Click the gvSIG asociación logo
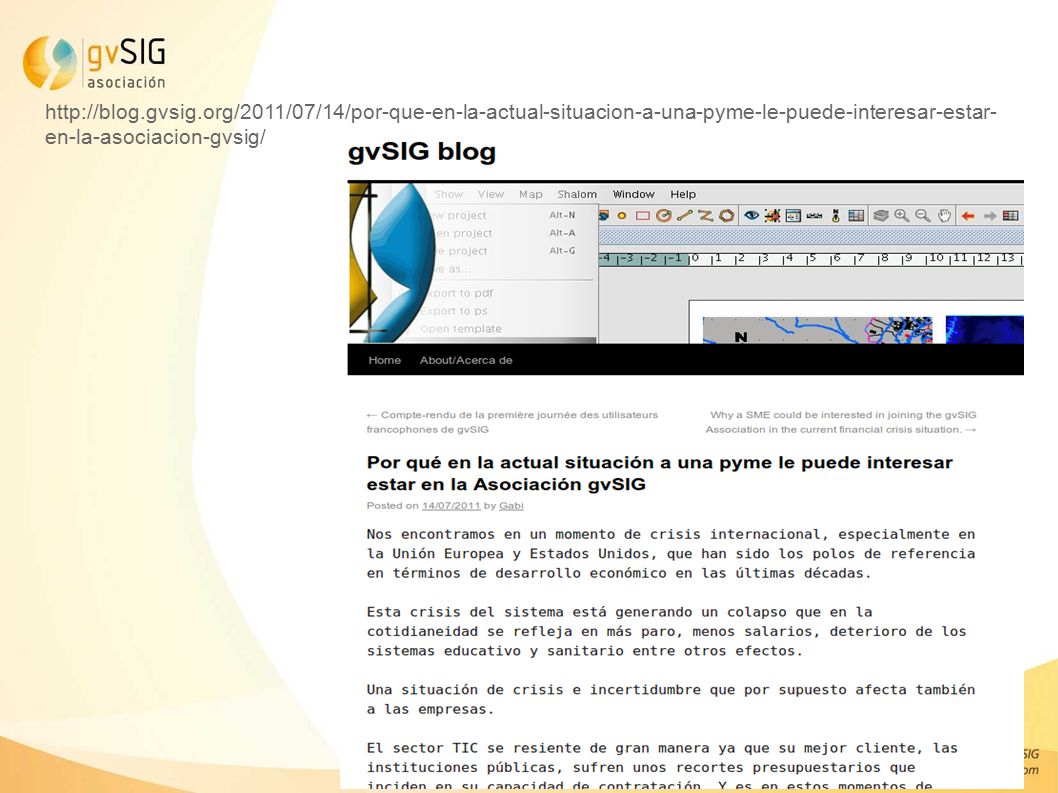Image resolution: width=1058 pixels, height=793 pixels. pyautogui.click(x=94, y=63)
